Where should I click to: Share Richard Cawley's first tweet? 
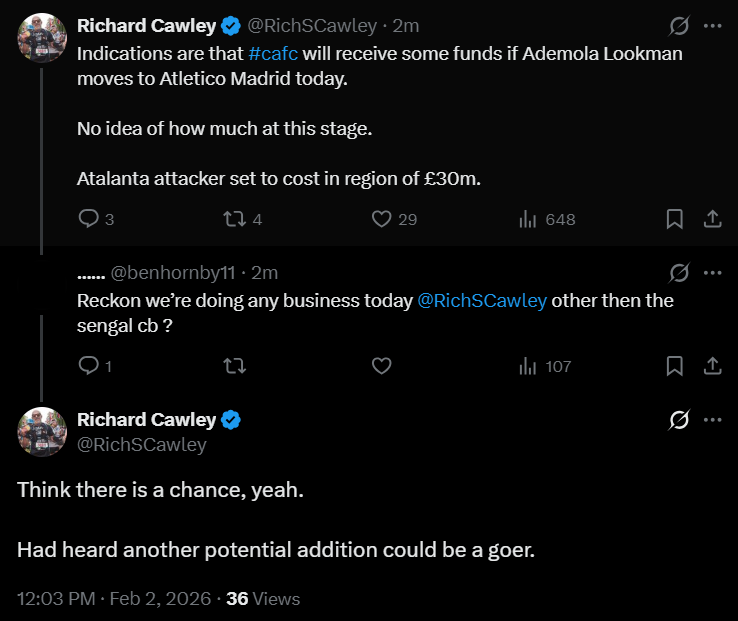[713, 219]
